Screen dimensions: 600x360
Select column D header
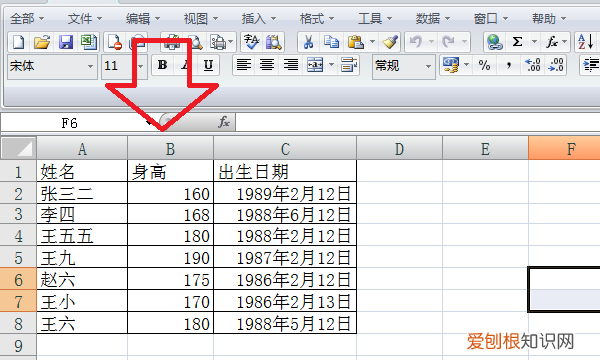click(x=399, y=148)
